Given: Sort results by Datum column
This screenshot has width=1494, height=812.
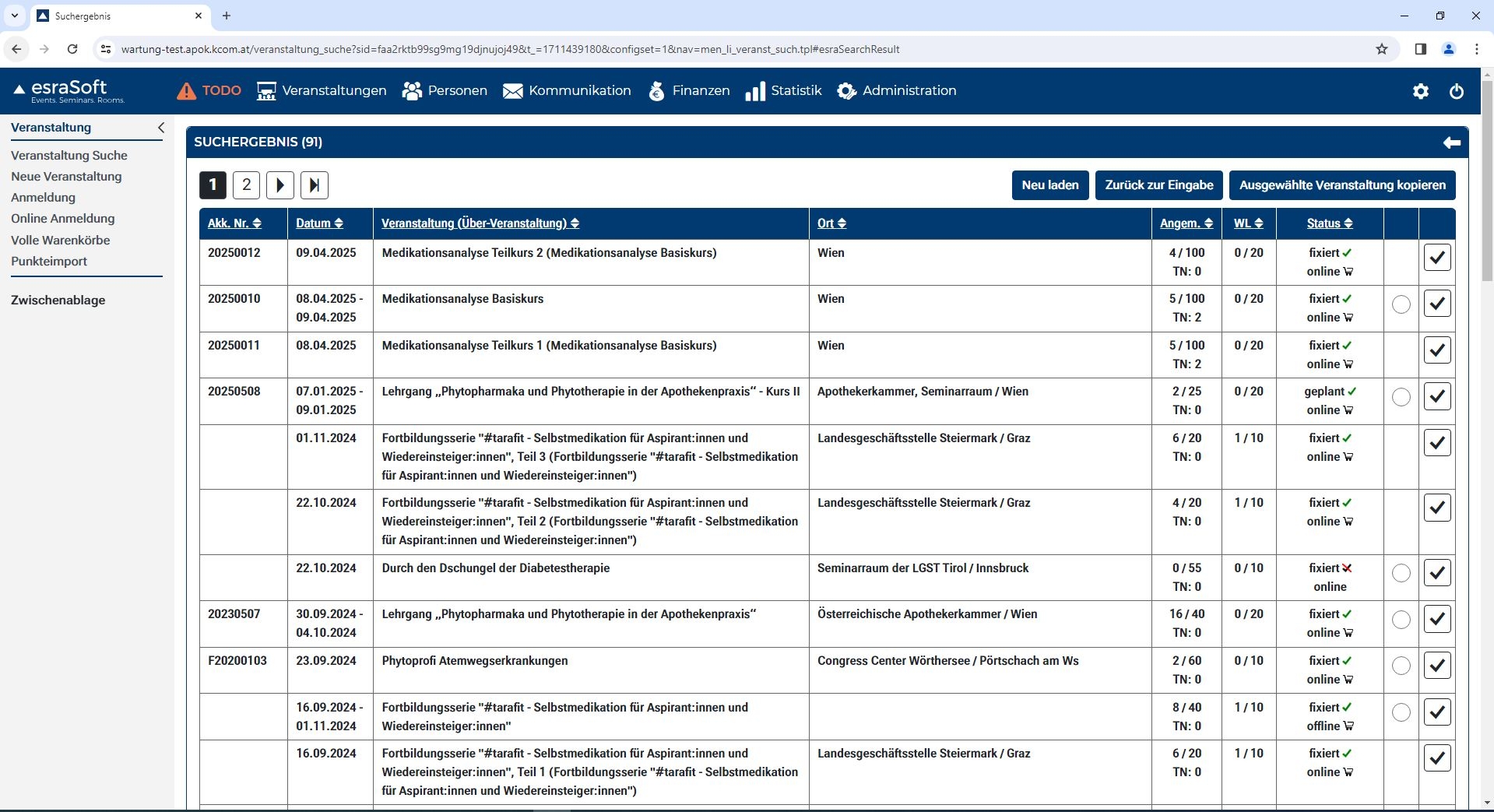Looking at the screenshot, I should click(x=319, y=223).
